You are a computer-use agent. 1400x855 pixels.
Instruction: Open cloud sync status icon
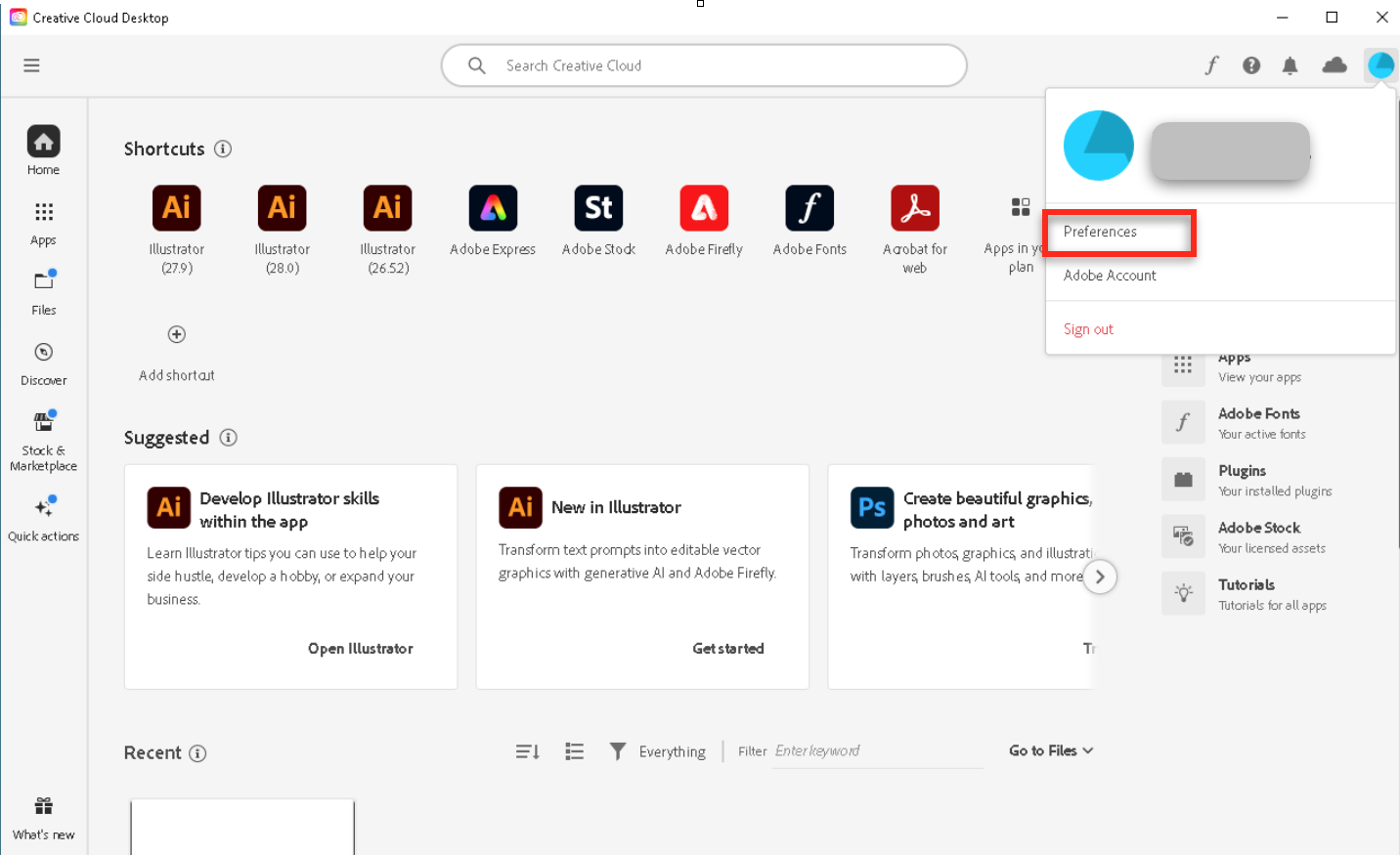tap(1334, 65)
